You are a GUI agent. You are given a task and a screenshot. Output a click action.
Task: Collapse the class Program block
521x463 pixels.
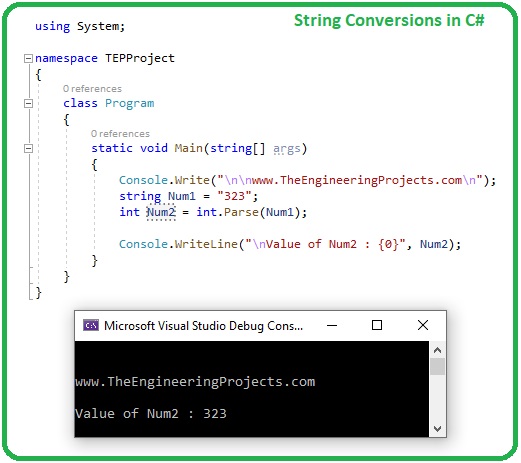(x=28, y=103)
